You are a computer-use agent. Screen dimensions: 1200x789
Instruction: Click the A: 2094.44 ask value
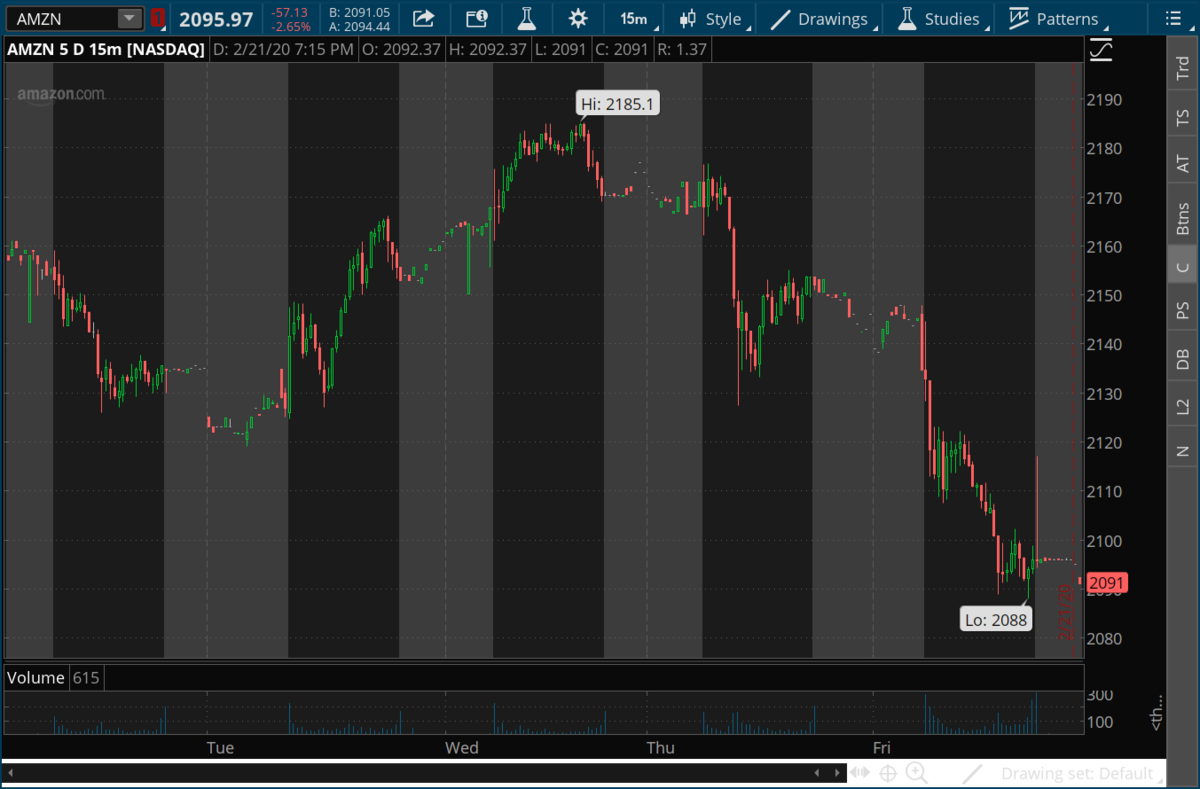point(359,26)
